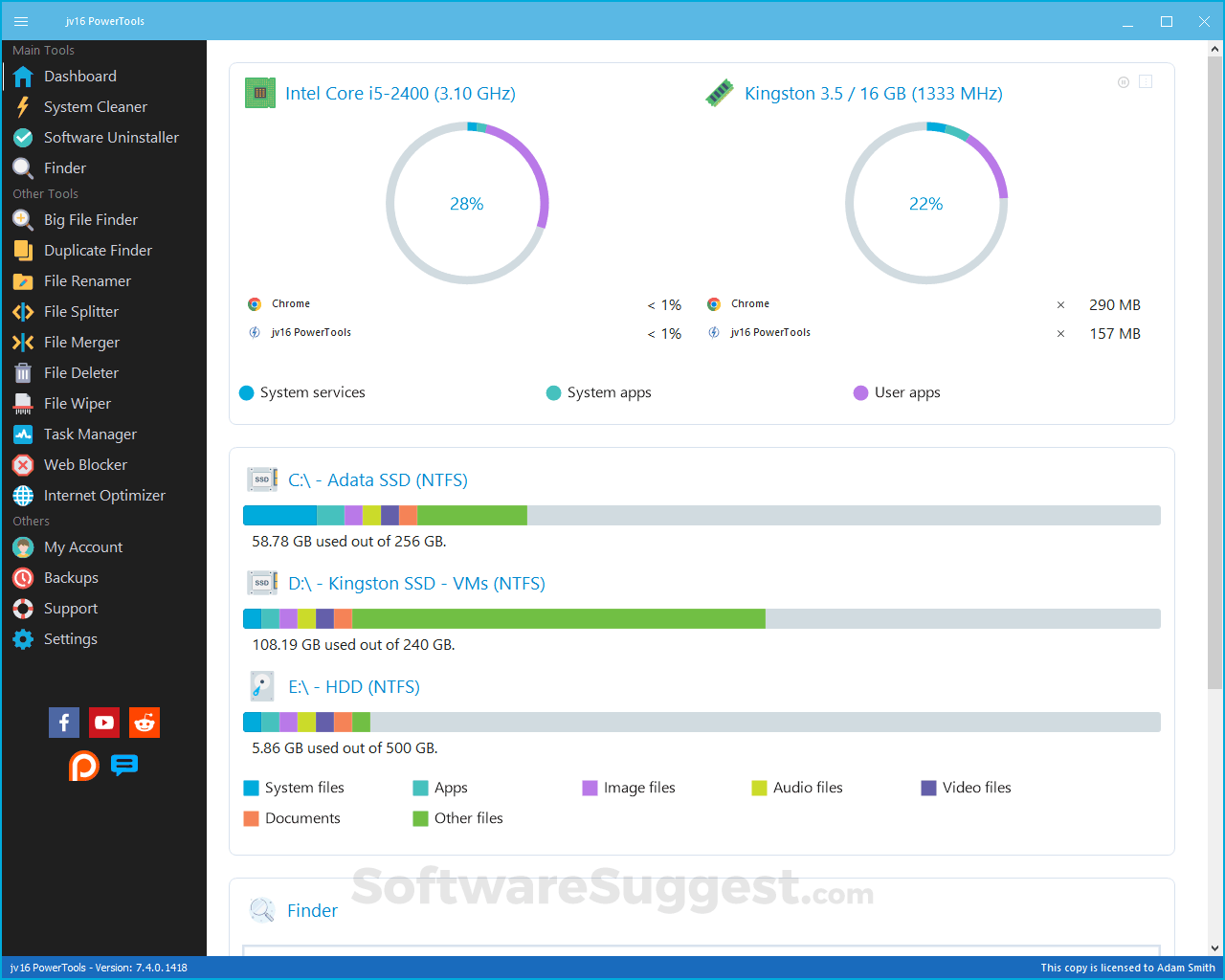Click the CPU chip icon beside Intel Core
The image size is (1225, 980).
coord(260,93)
